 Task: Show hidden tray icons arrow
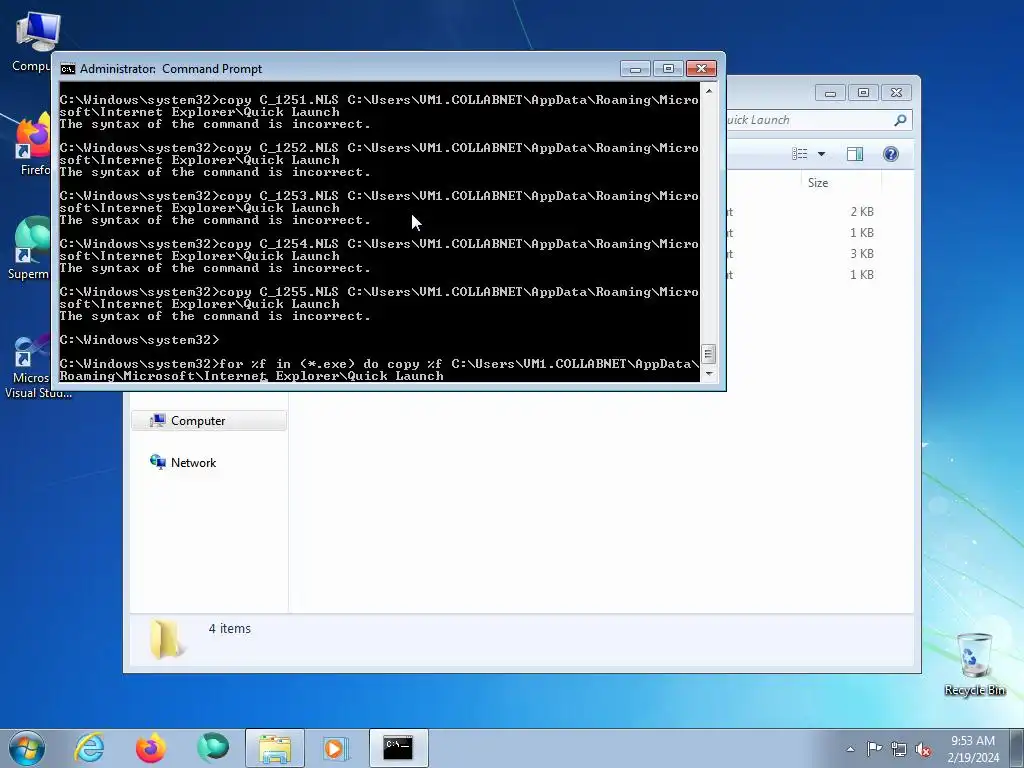850,749
